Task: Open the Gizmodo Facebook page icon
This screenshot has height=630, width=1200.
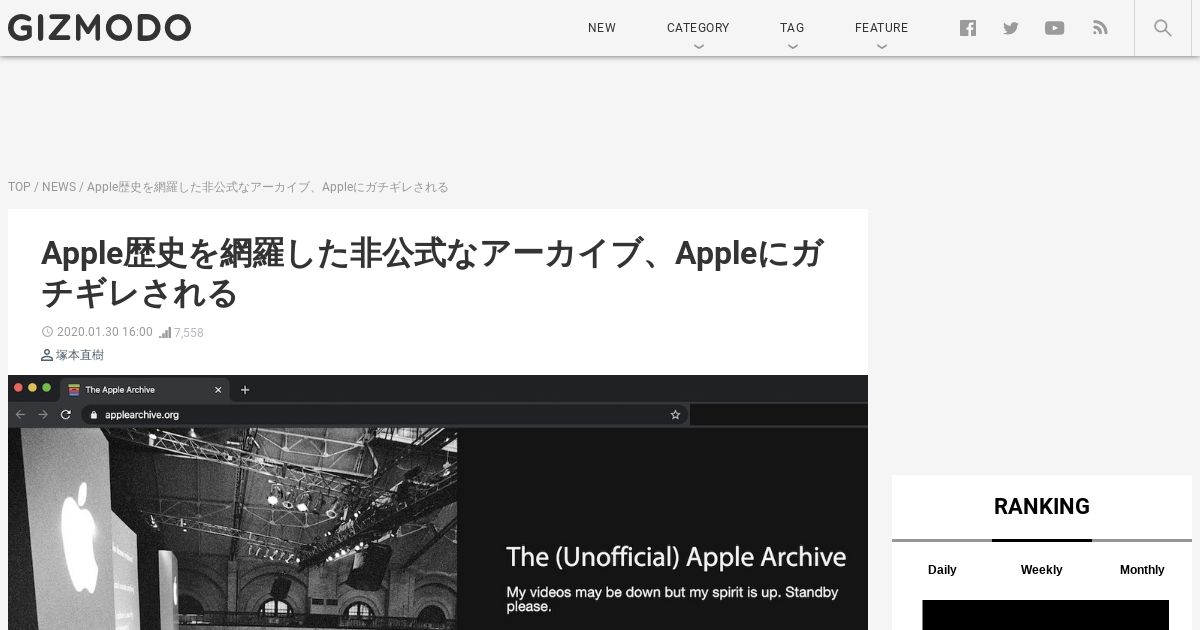Action: (968, 28)
